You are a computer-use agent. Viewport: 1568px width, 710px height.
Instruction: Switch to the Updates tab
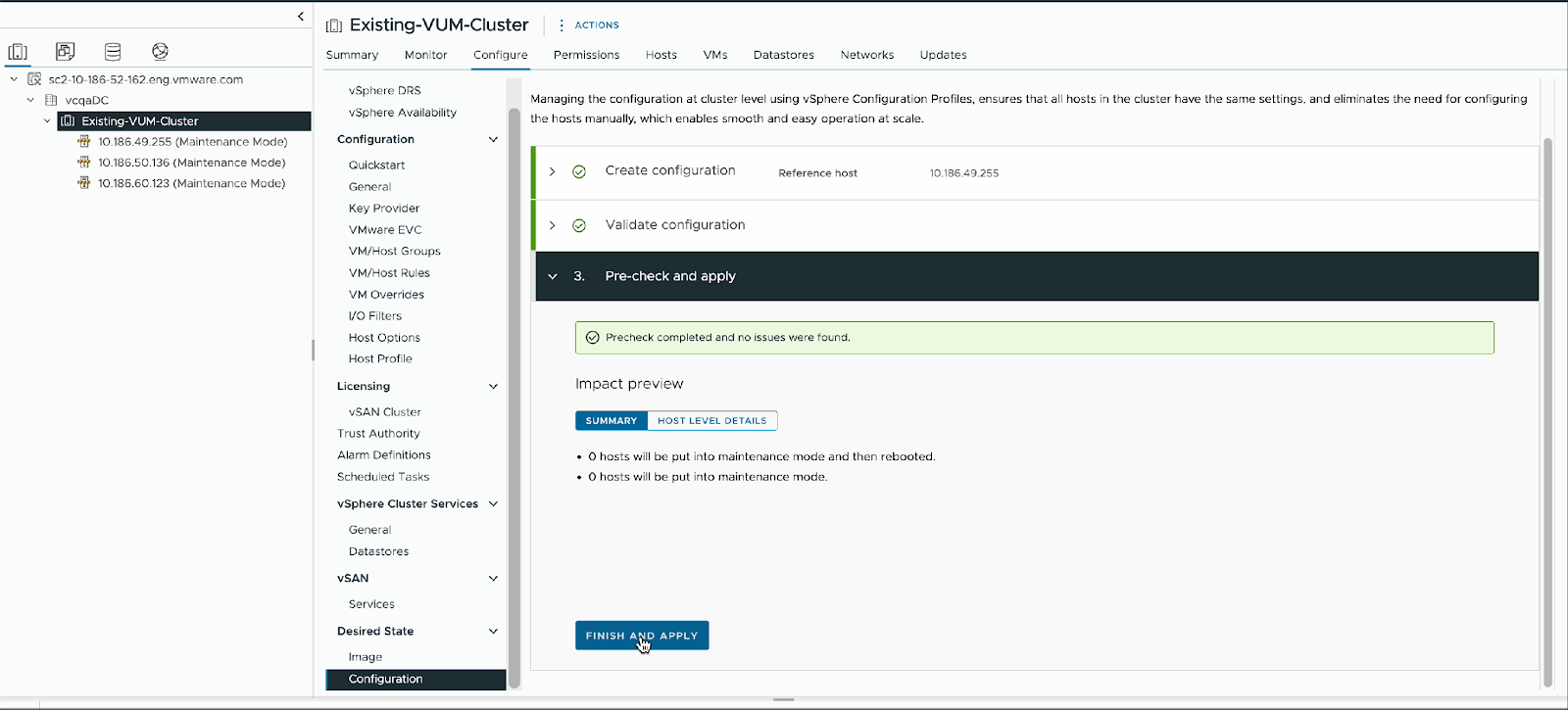click(x=944, y=55)
